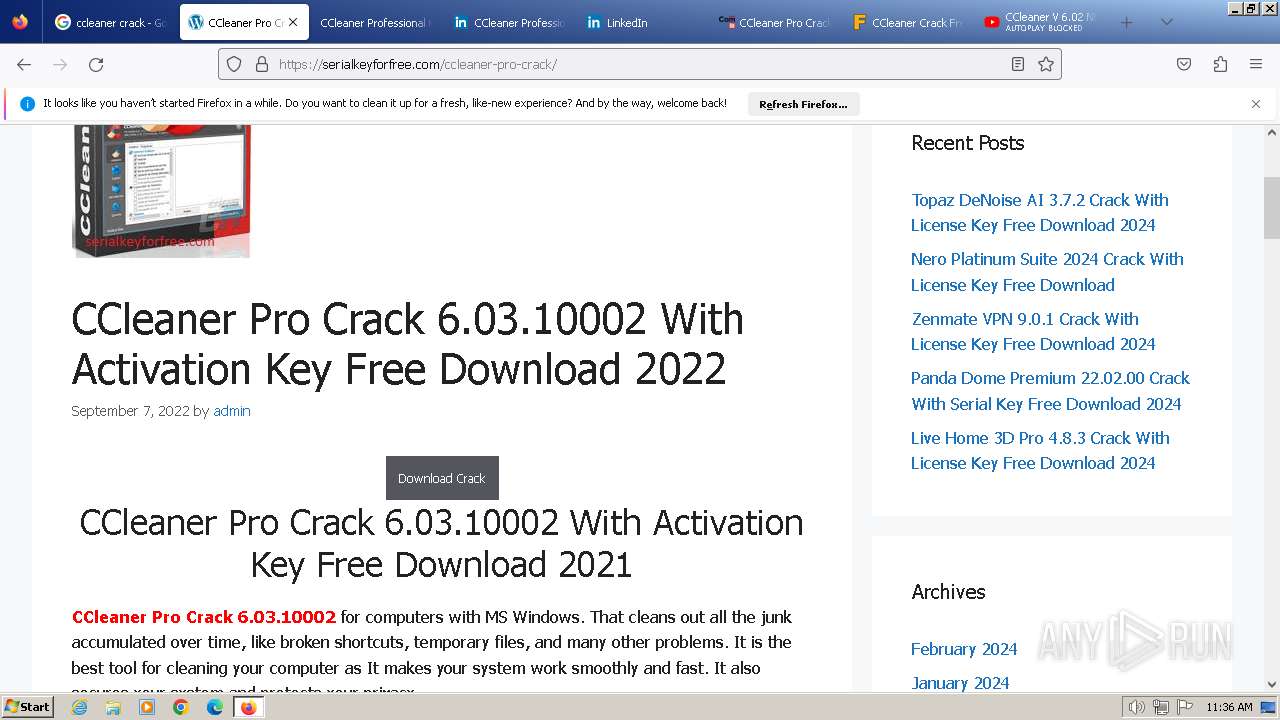Close the CCleaner Pro Crack tab

click(x=293, y=22)
